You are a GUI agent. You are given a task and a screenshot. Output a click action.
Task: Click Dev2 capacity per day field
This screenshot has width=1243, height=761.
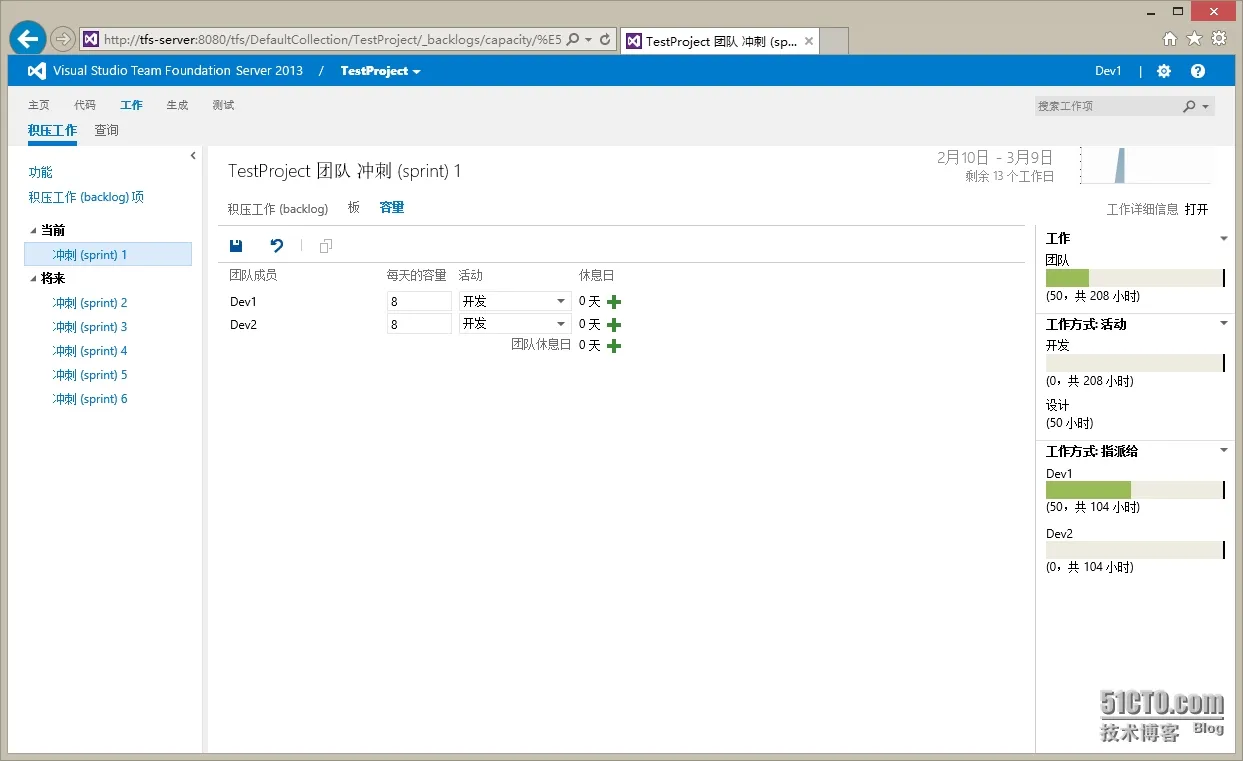(419, 324)
